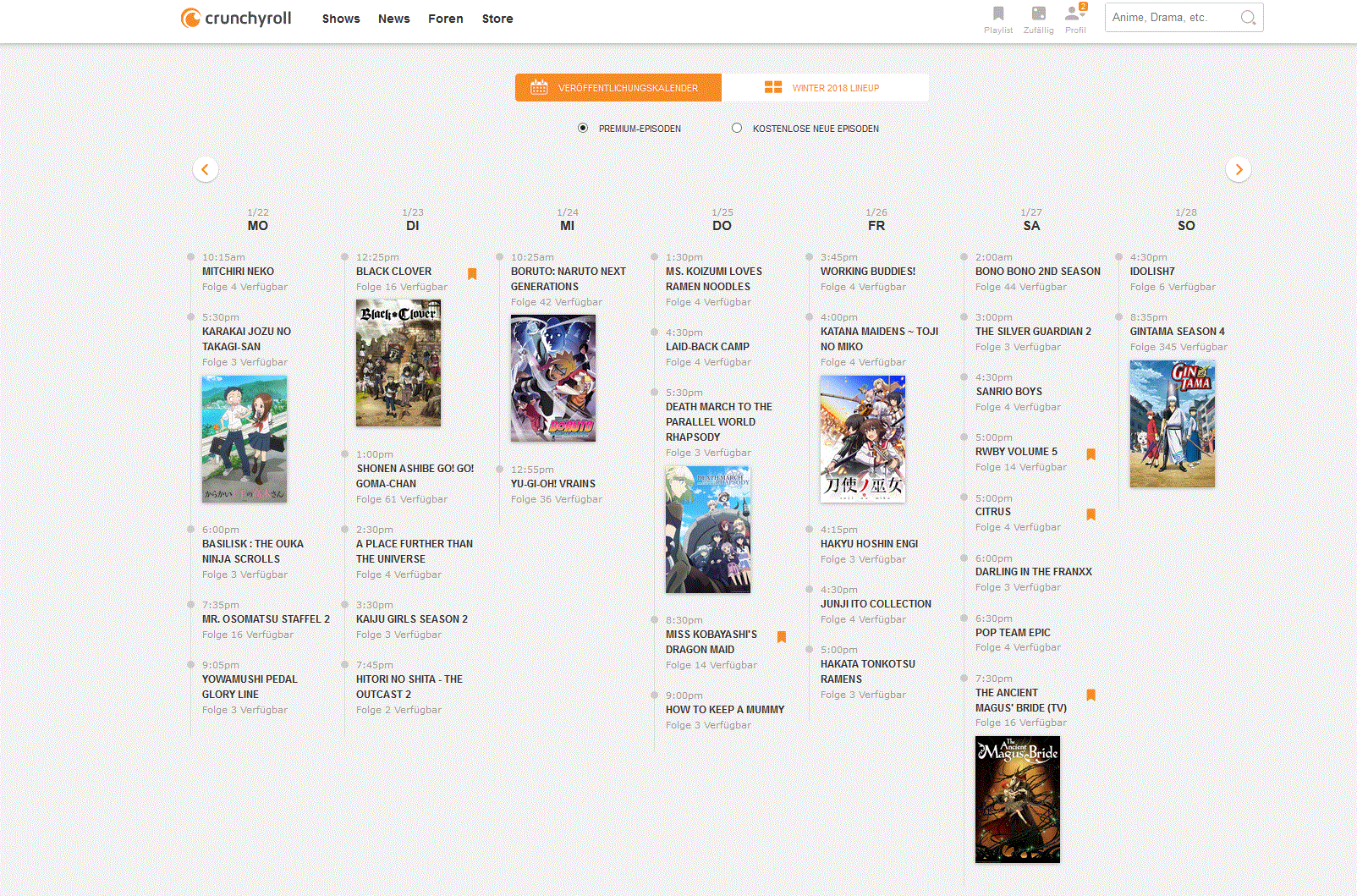
Task: Open Kaiju Girls Season 2 link
Action: tap(412, 619)
